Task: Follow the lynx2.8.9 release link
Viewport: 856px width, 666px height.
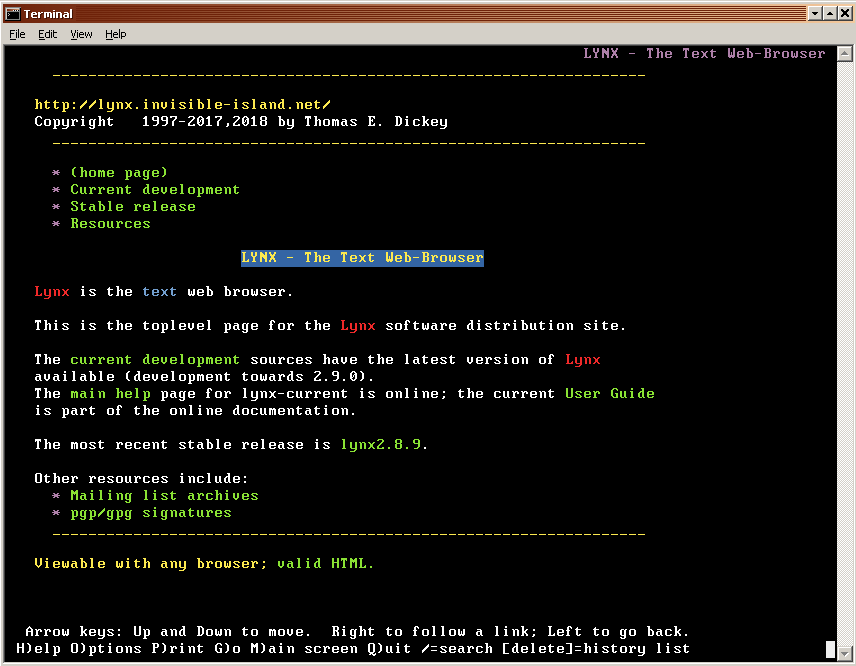Action: click(381, 444)
